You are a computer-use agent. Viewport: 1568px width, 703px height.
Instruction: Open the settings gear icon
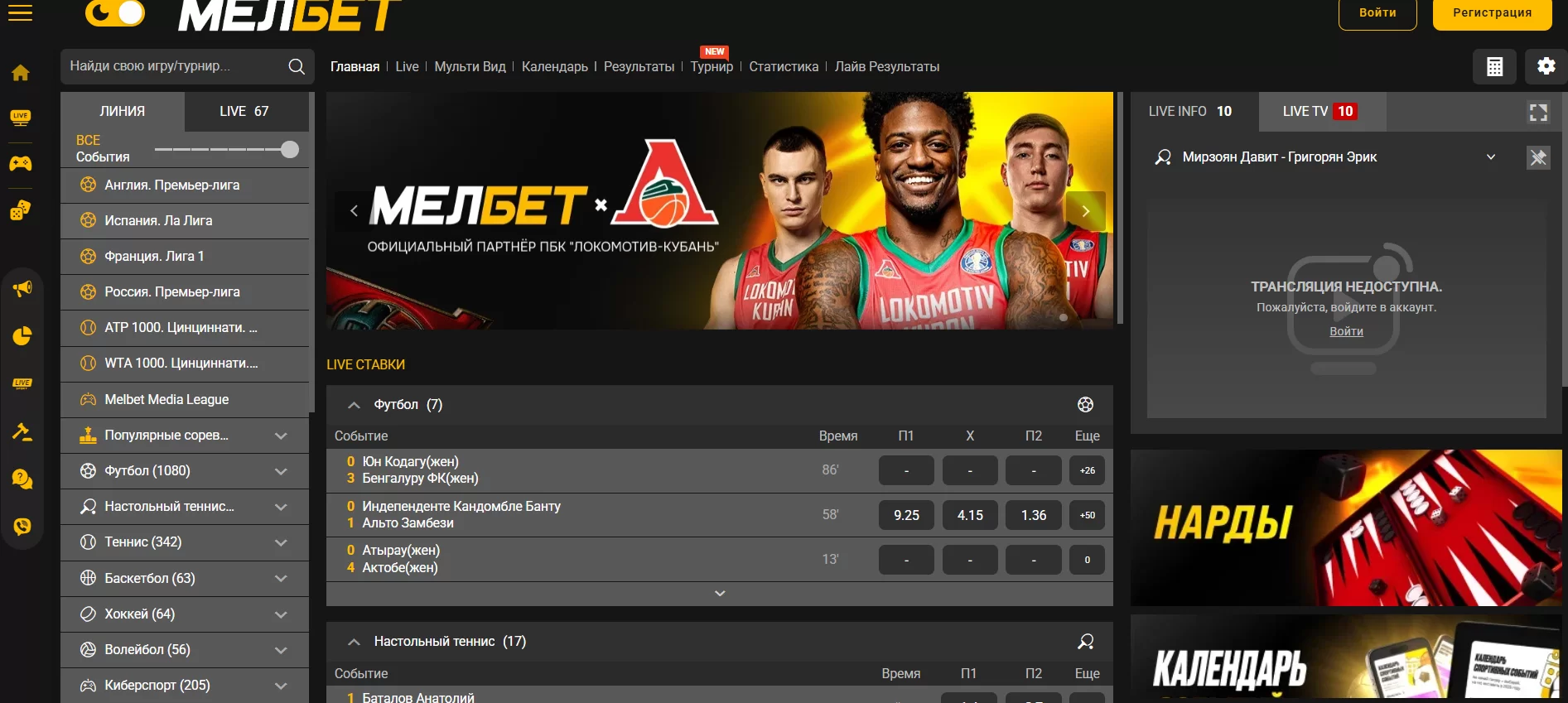coord(1546,66)
